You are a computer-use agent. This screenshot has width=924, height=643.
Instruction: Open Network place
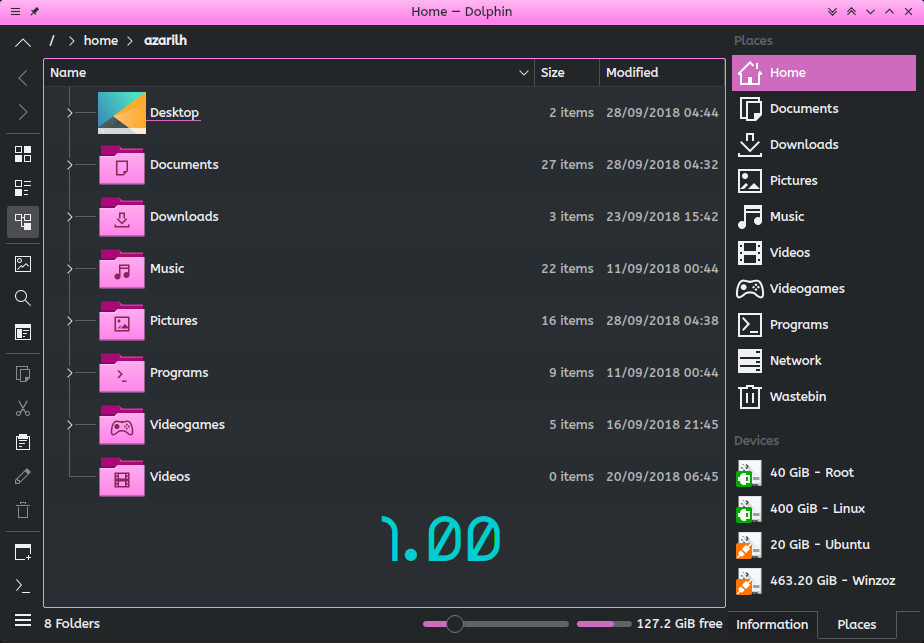pos(824,360)
